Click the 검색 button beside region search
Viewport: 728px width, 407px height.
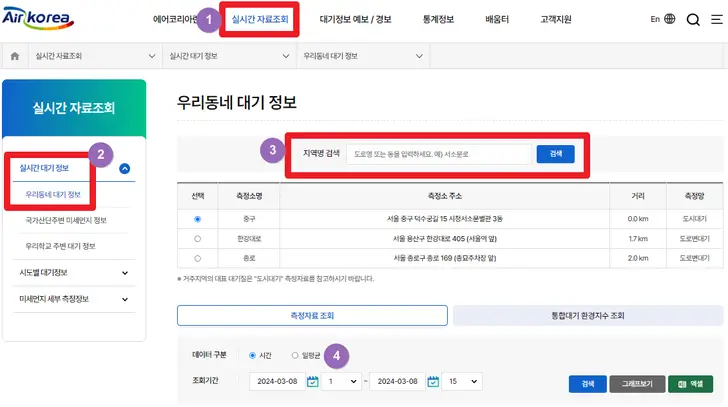click(556, 154)
